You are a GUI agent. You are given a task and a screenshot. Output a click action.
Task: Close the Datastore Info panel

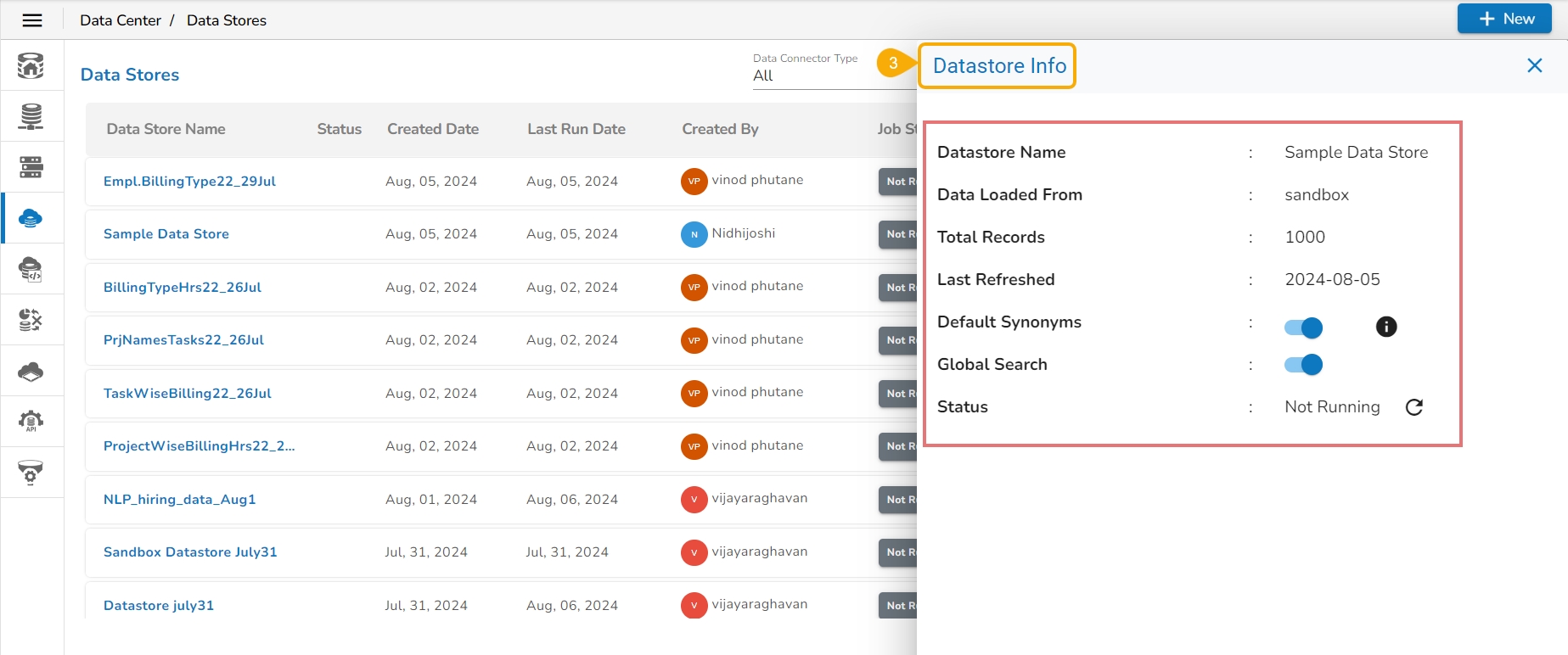pyautogui.click(x=1534, y=65)
